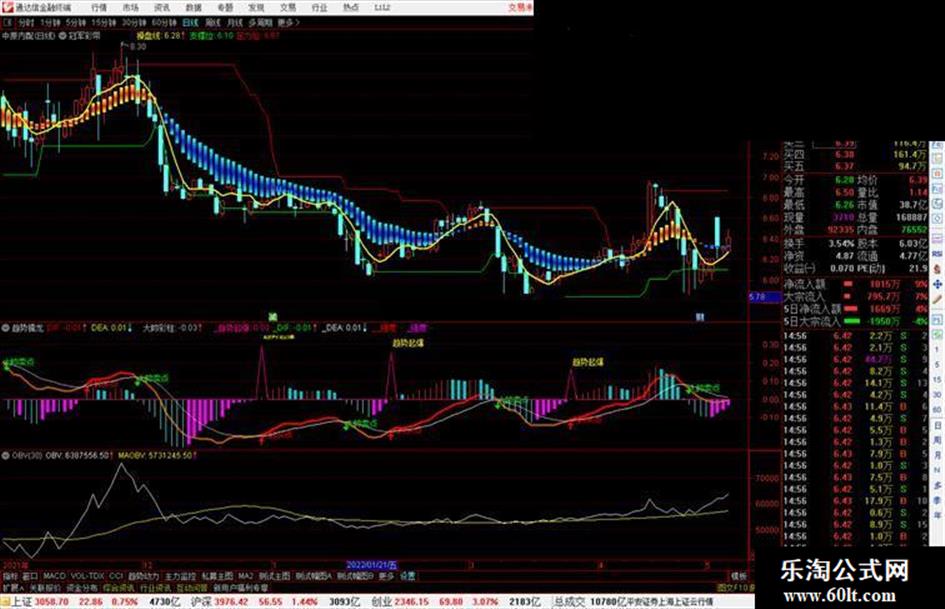Open the 多周期 view tab
The height and width of the screenshot is (609, 945).
pyautogui.click(x=260, y=23)
